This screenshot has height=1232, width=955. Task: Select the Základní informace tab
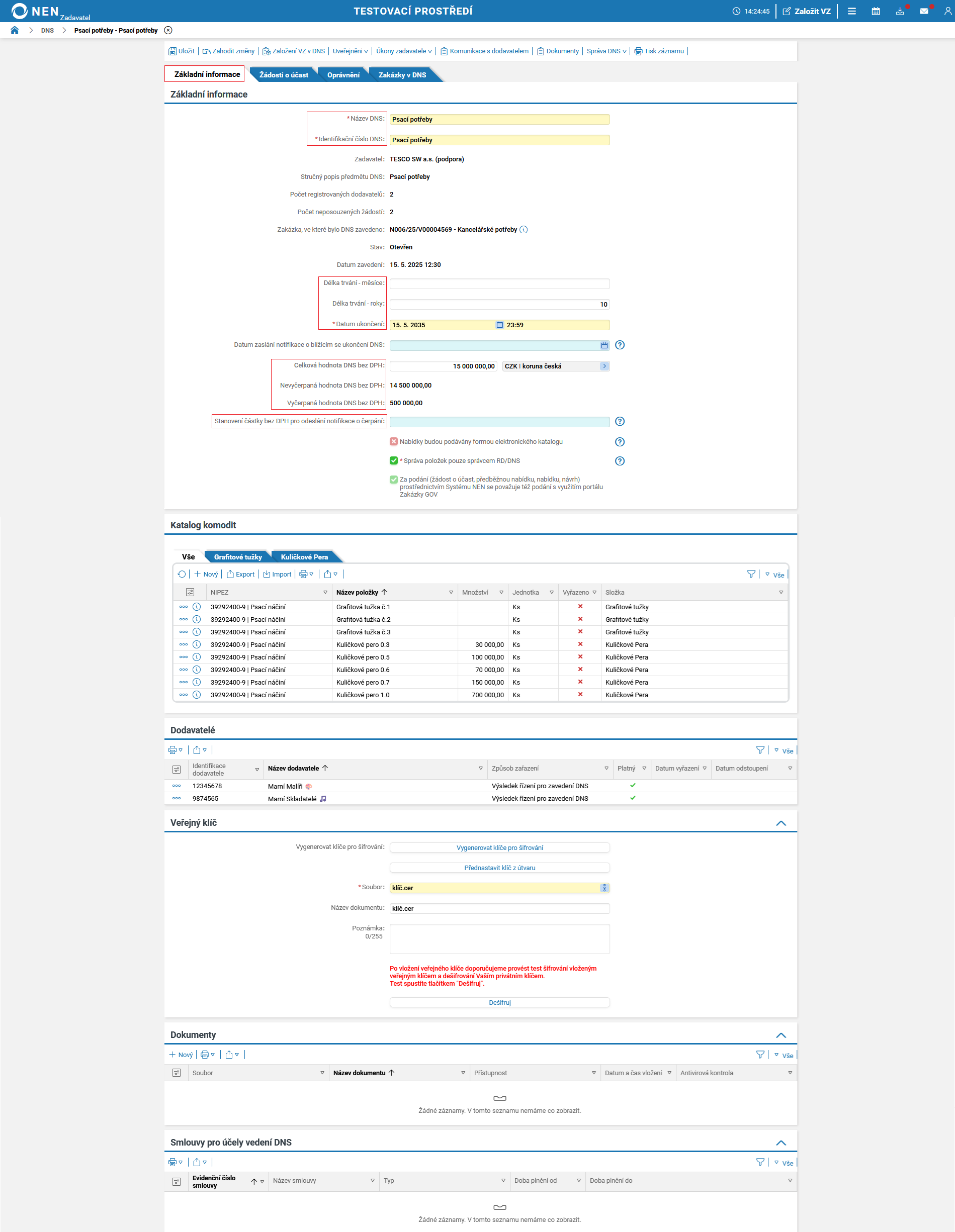(207, 74)
